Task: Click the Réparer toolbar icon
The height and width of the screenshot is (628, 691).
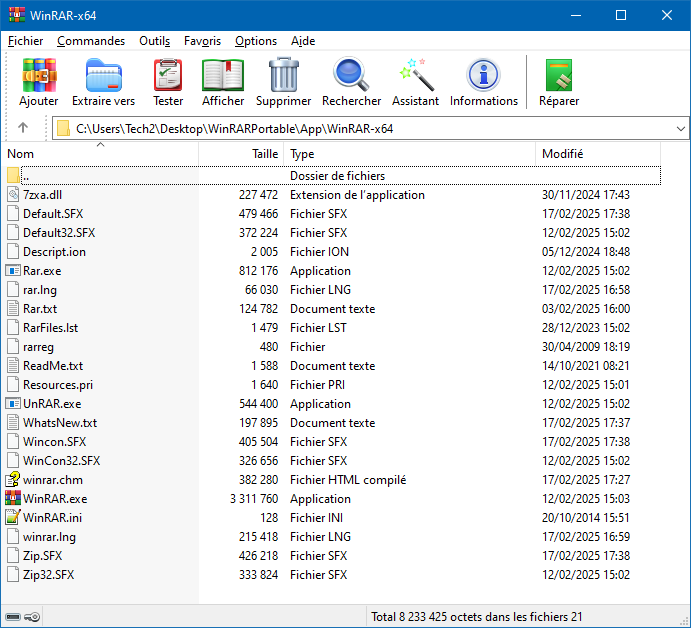Action: pyautogui.click(x=559, y=75)
